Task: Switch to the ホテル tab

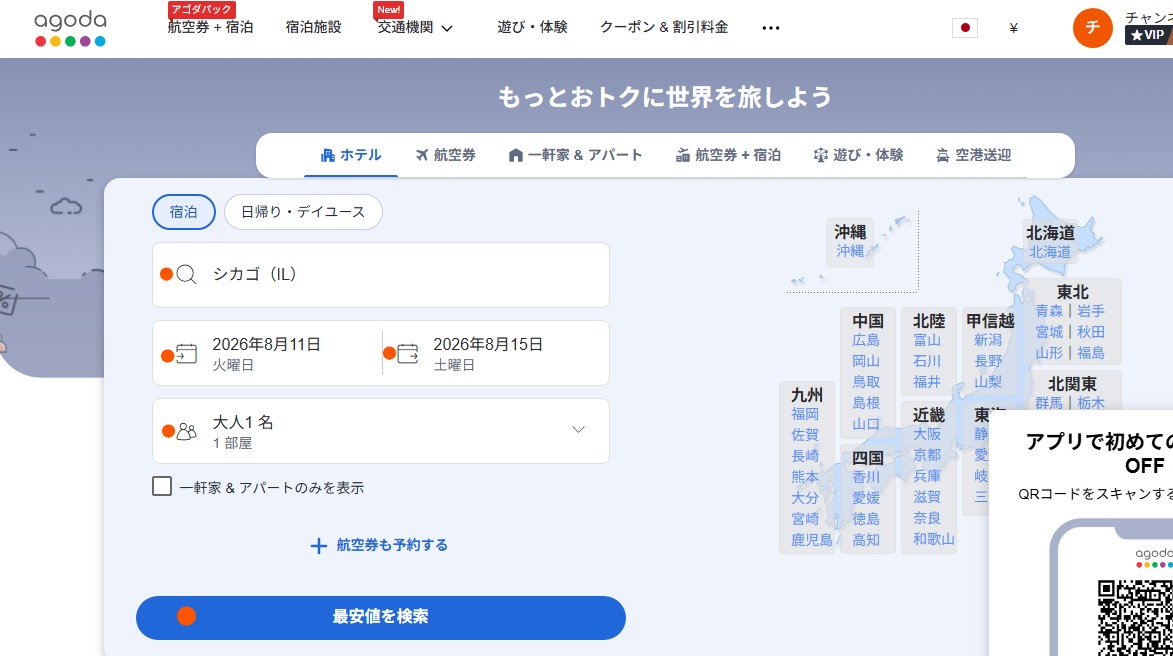Action: [350, 155]
